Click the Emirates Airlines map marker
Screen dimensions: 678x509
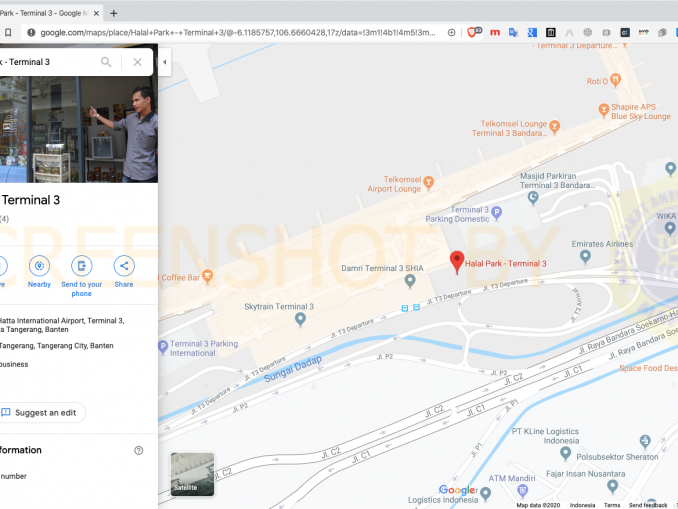point(585,256)
